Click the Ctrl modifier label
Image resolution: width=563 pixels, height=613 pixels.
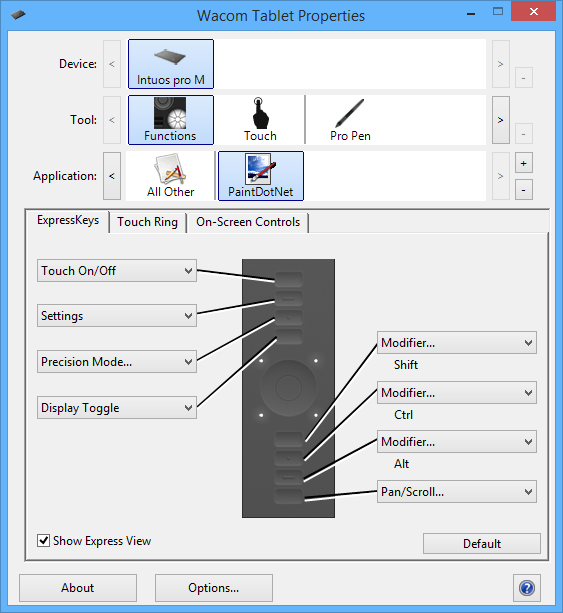click(x=403, y=414)
